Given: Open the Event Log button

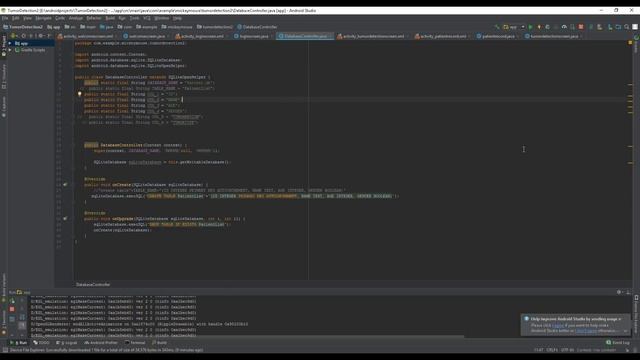Looking at the screenshot, I should tap(618, 343).
